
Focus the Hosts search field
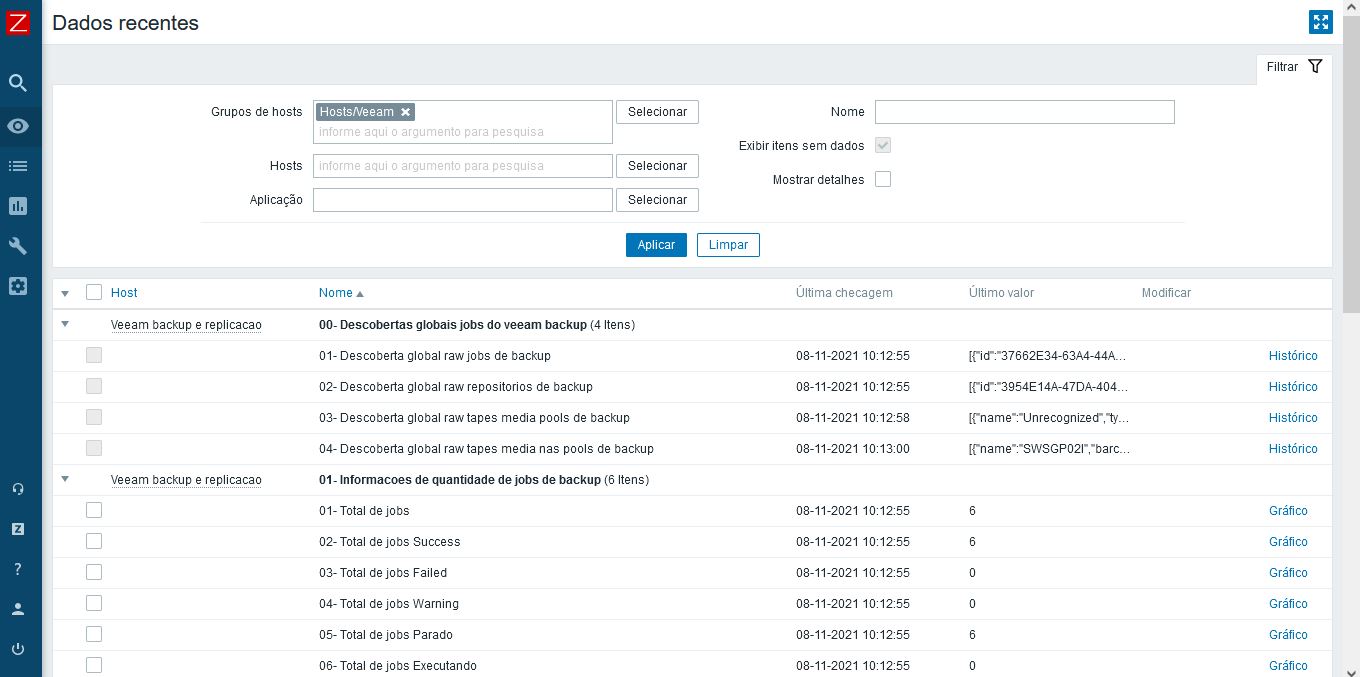click(x=463, y=166)
